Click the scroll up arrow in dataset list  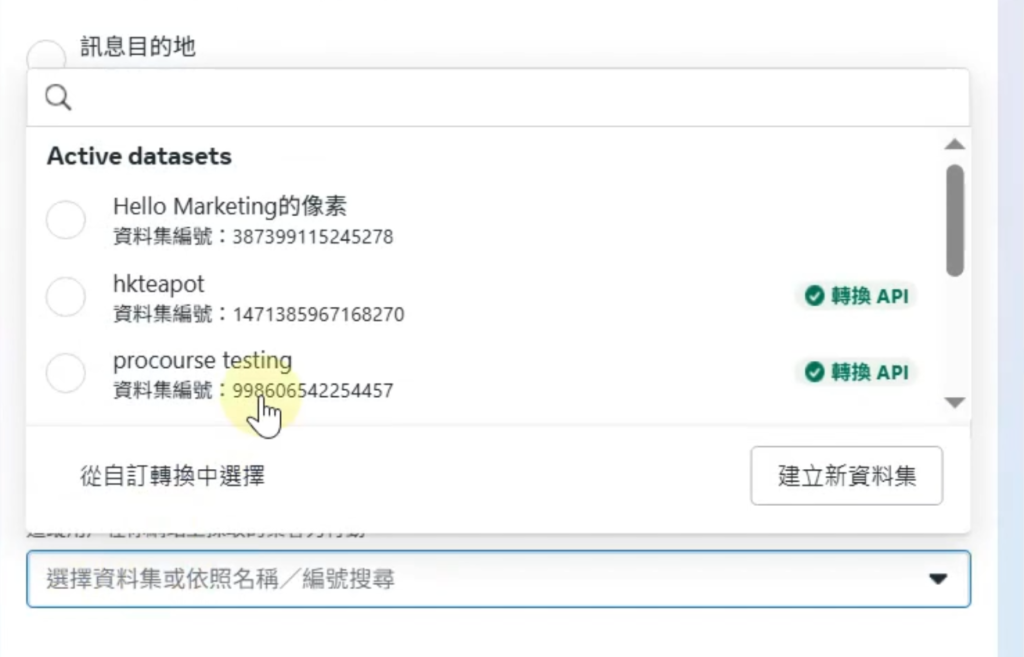[955, 145]
